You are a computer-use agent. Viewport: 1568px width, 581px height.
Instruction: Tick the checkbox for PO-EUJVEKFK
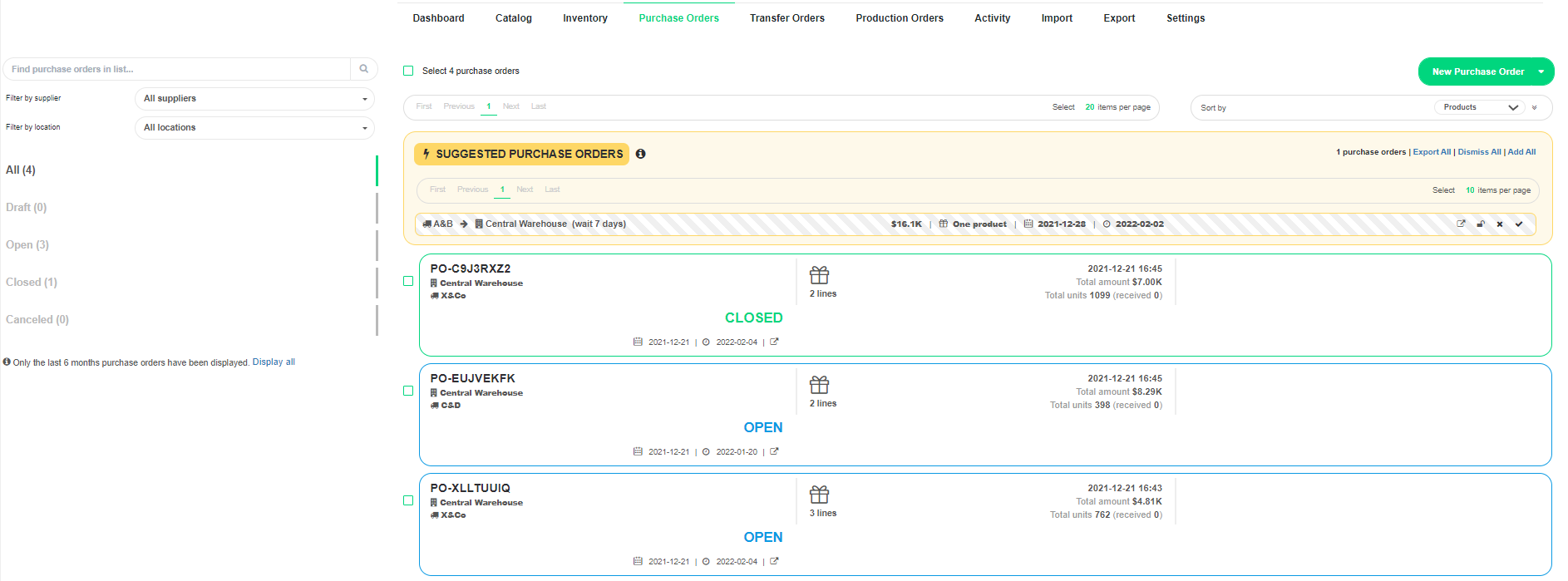[408, 391]
